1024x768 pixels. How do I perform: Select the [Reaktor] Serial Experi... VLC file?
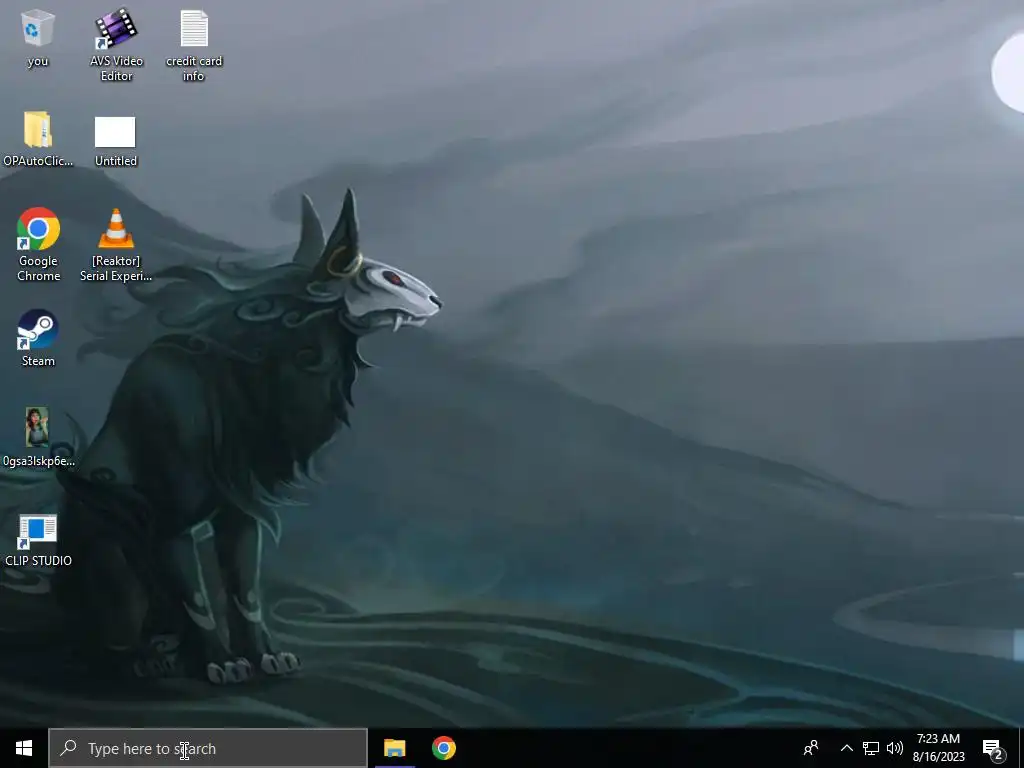coord(116,244)
